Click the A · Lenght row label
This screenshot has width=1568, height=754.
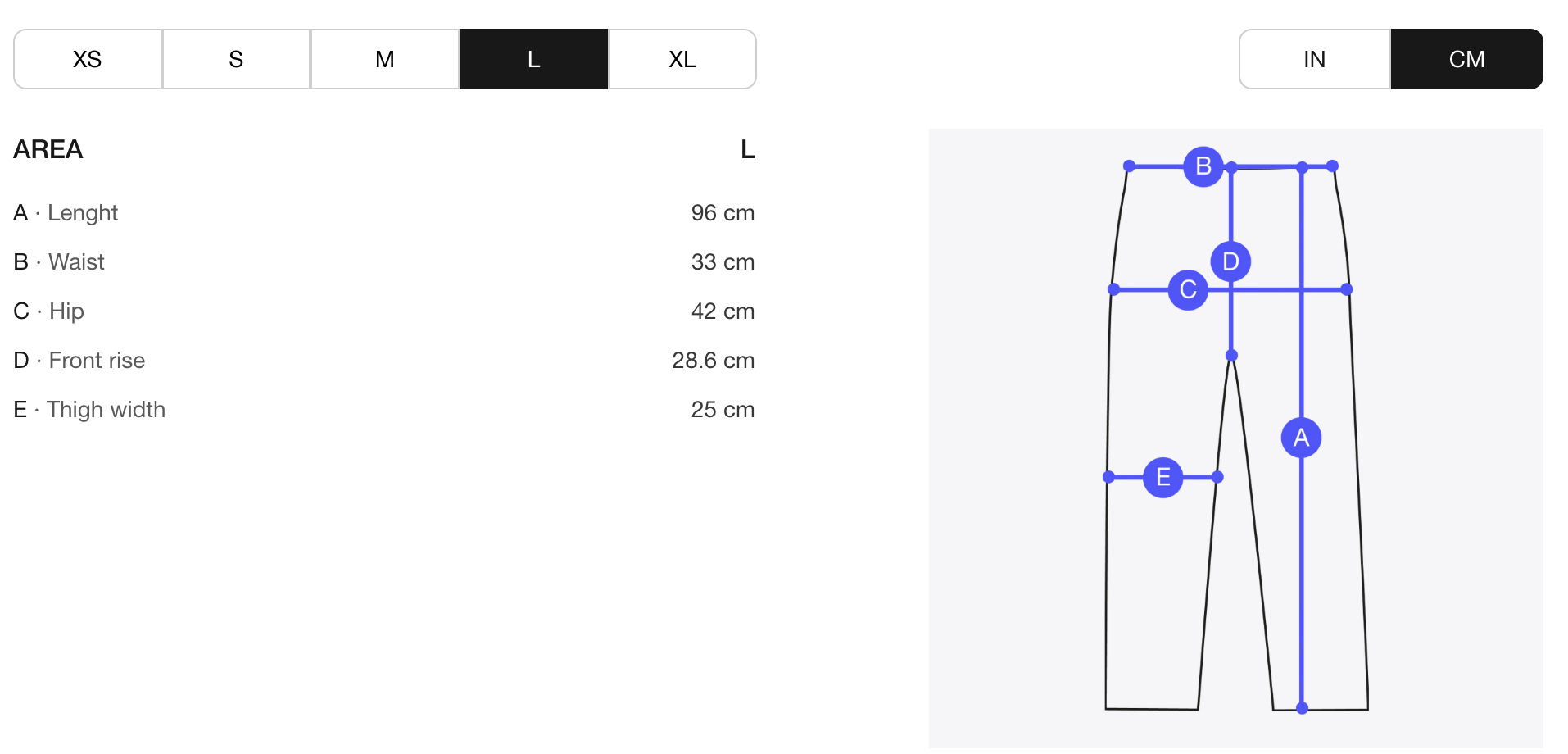66,213
